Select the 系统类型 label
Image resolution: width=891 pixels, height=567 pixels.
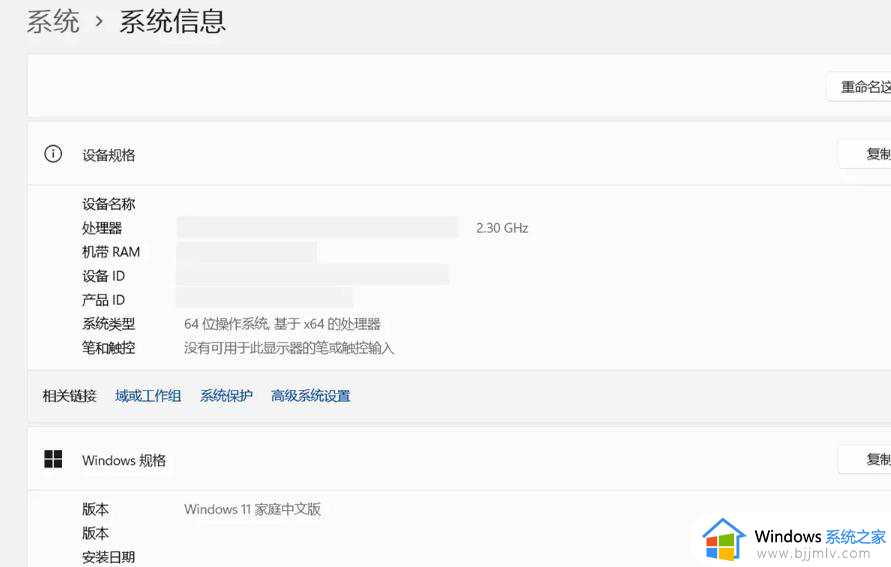[109, 324]
